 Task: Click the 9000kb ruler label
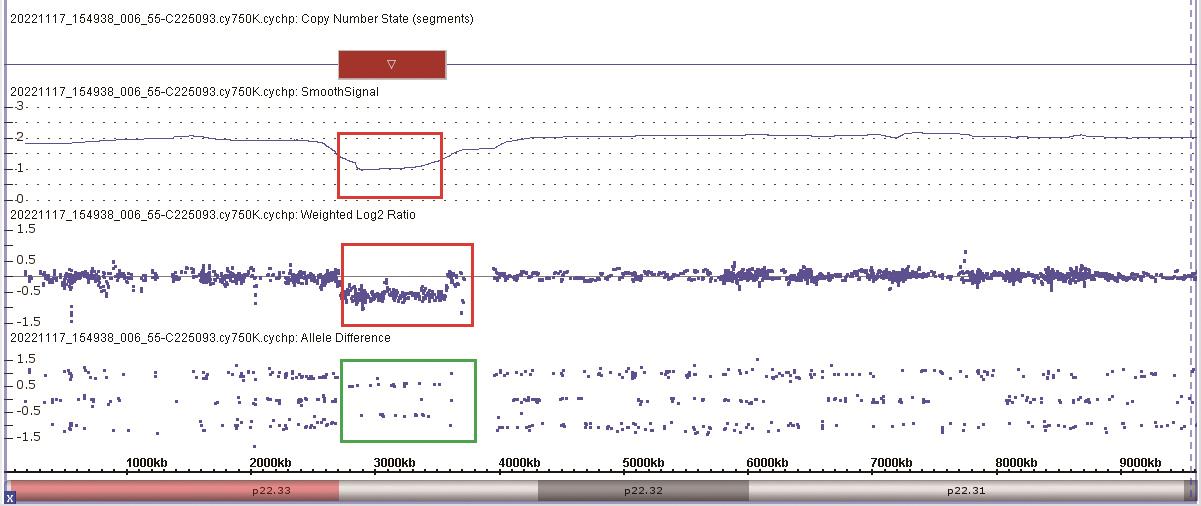[1139, 463]
